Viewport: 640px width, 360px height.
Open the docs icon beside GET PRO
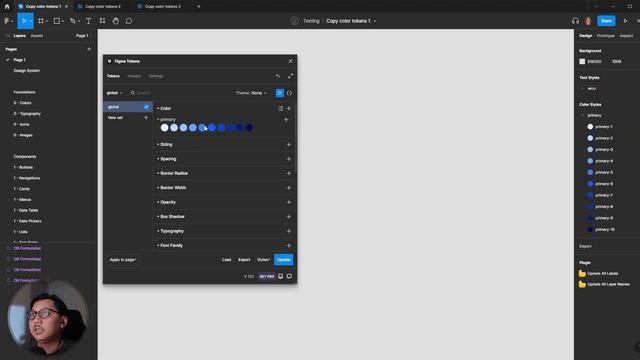[x=280, y=276]
